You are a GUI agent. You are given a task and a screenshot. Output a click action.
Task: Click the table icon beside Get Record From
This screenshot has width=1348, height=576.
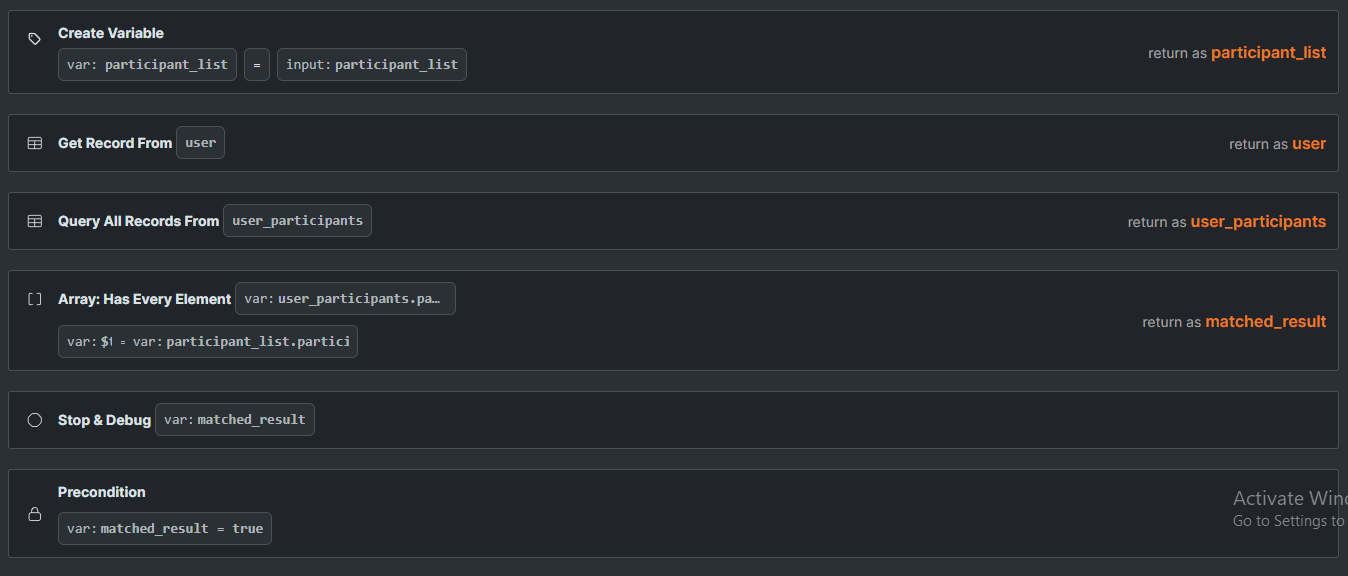[x=35, y=143]
